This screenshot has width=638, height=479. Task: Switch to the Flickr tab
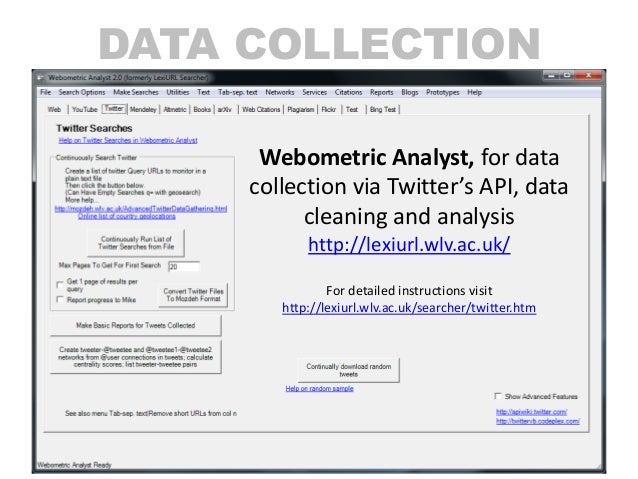329,109
